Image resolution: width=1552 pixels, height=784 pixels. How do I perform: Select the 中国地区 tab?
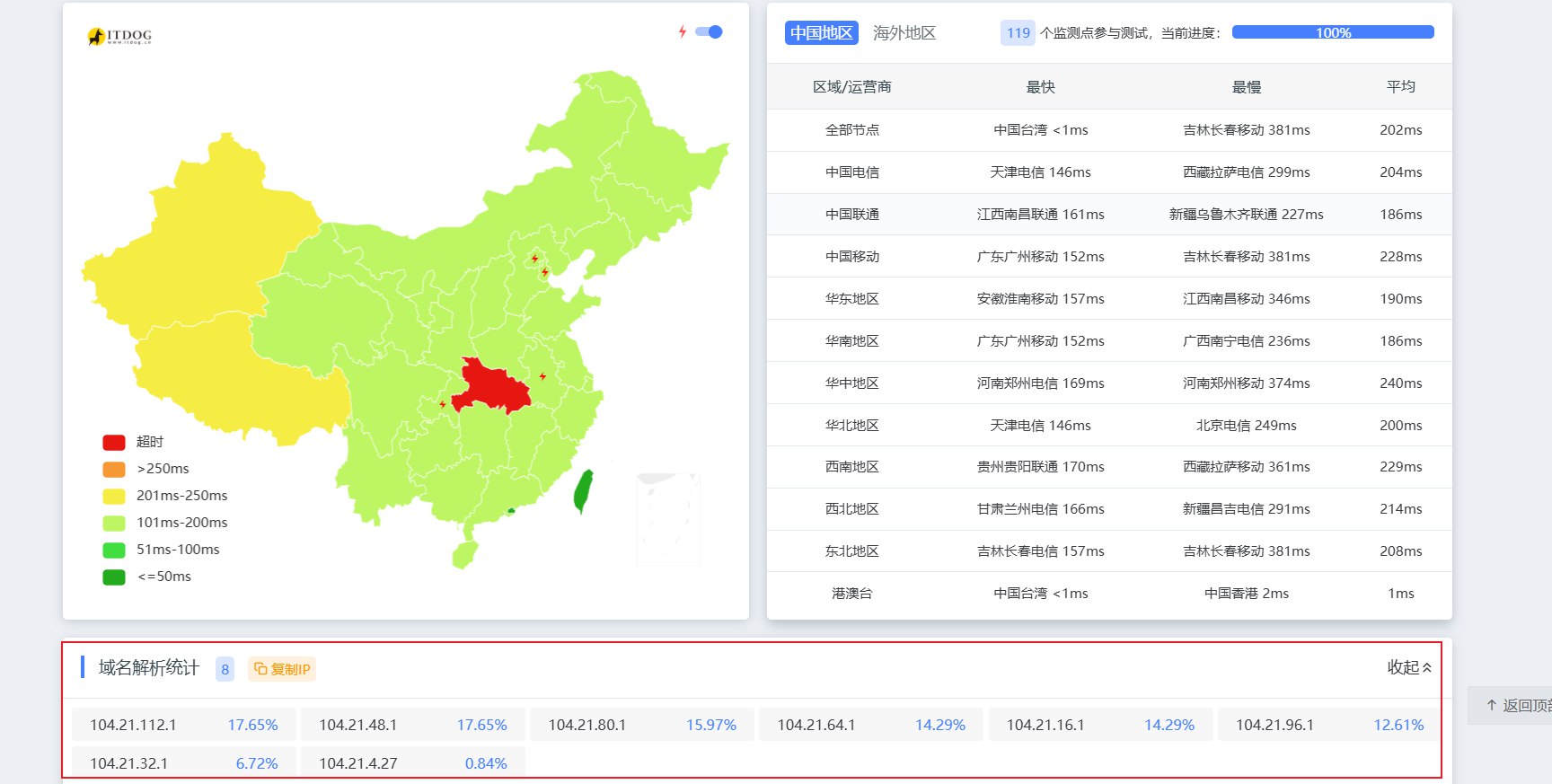coord(821,33)
